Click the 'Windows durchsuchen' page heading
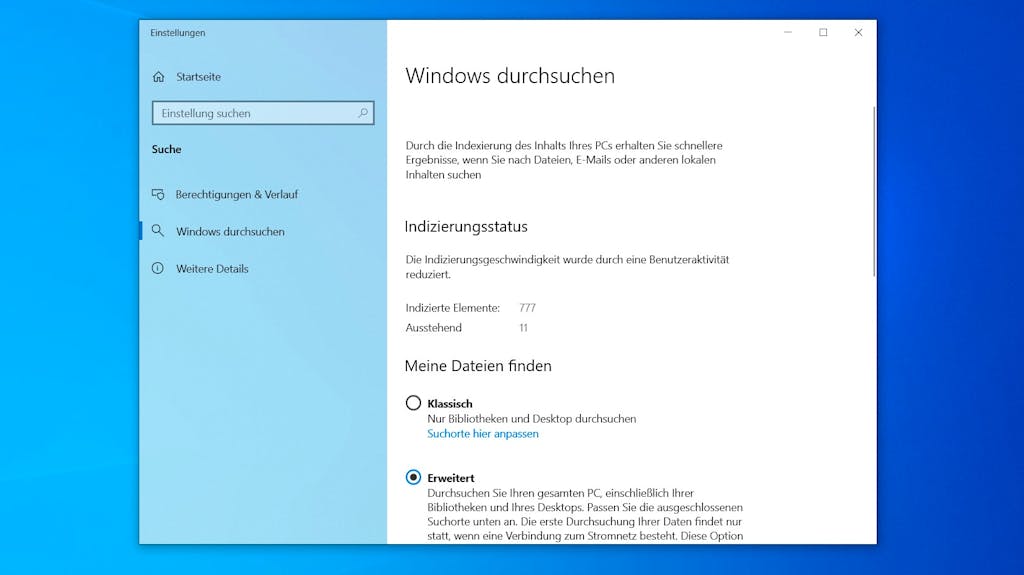 [x=510, y=76]
